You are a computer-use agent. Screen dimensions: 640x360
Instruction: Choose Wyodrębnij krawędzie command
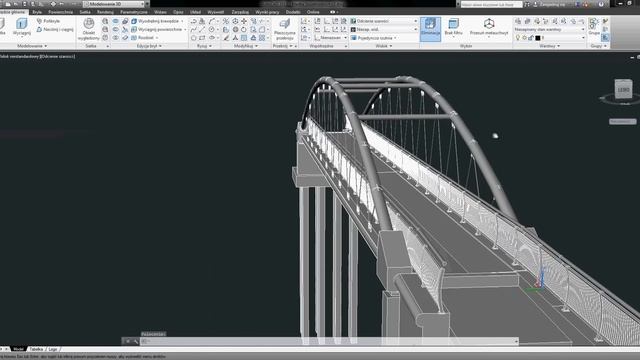point(157,21)
